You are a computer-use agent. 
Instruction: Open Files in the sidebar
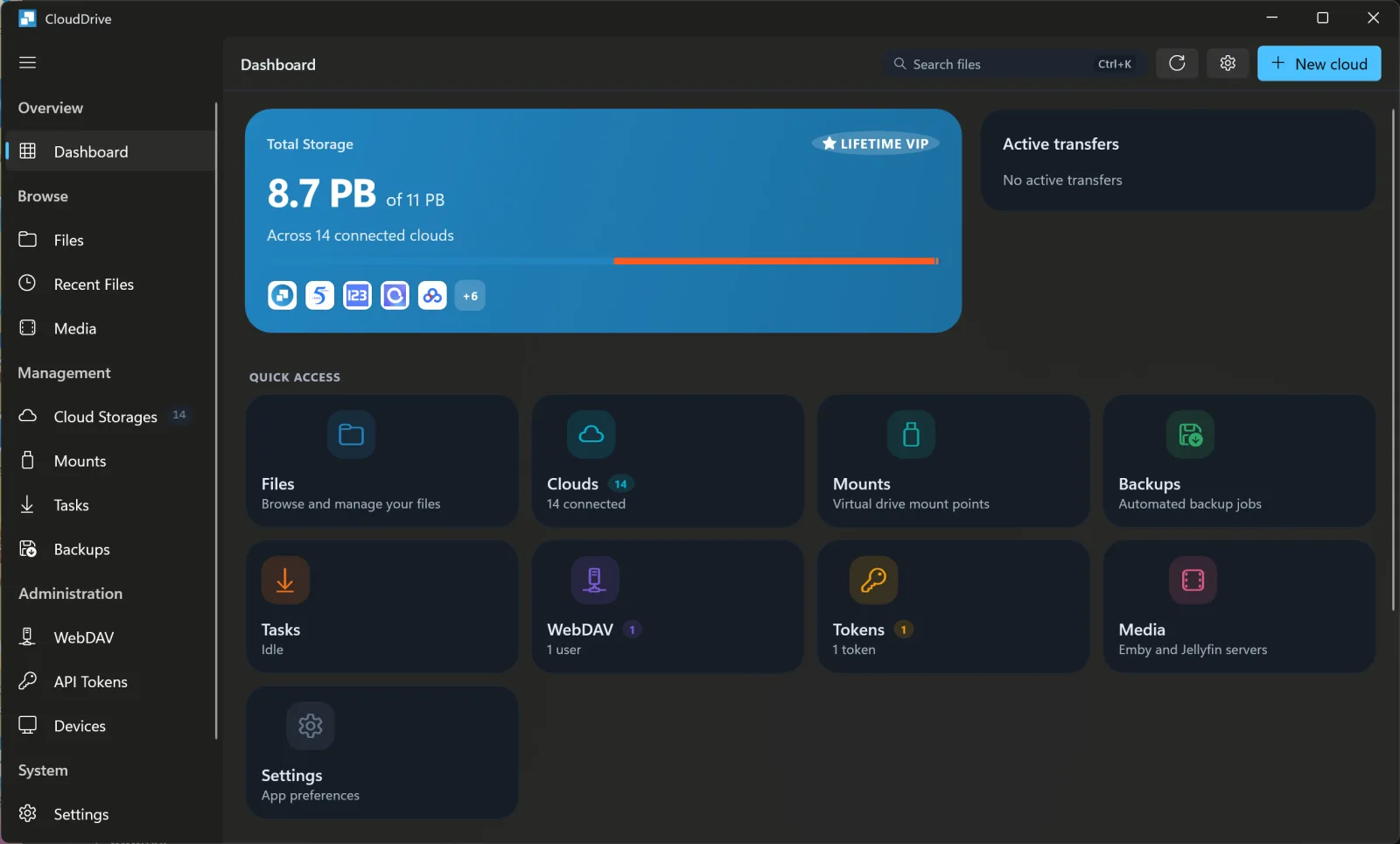tap(110, 240)
